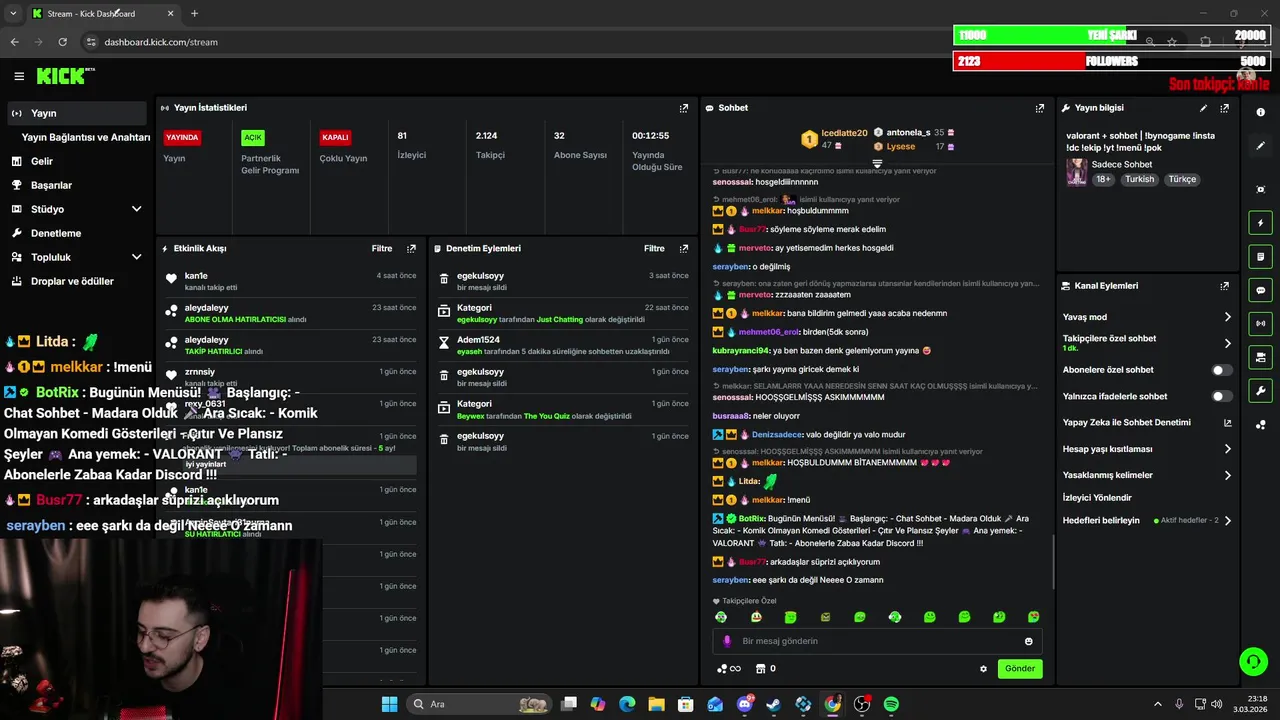Open Yavaş mod options arrow
1280x720 pixels.
[1227, 317]
